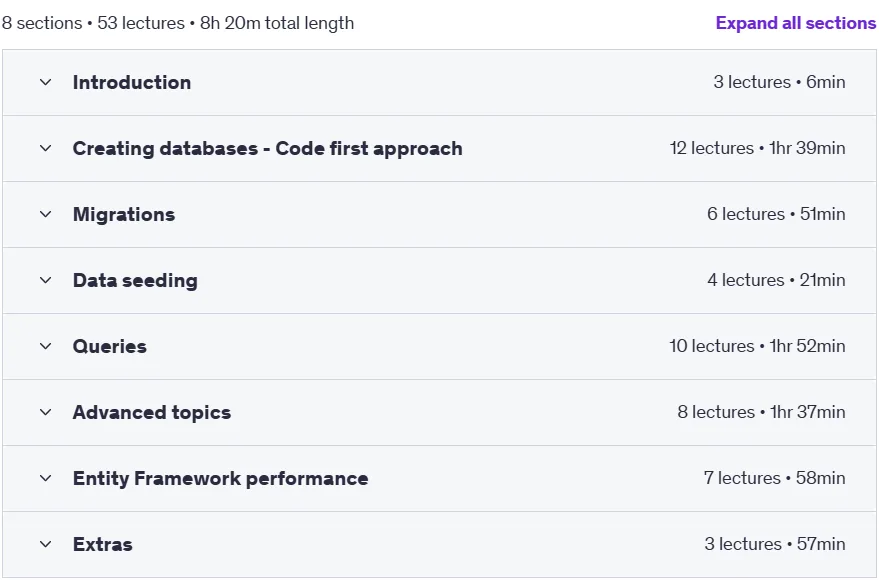Expand the Extras section chevron
Image resolution: width=879 pixels, height=580 pixels.
point(45,544)
